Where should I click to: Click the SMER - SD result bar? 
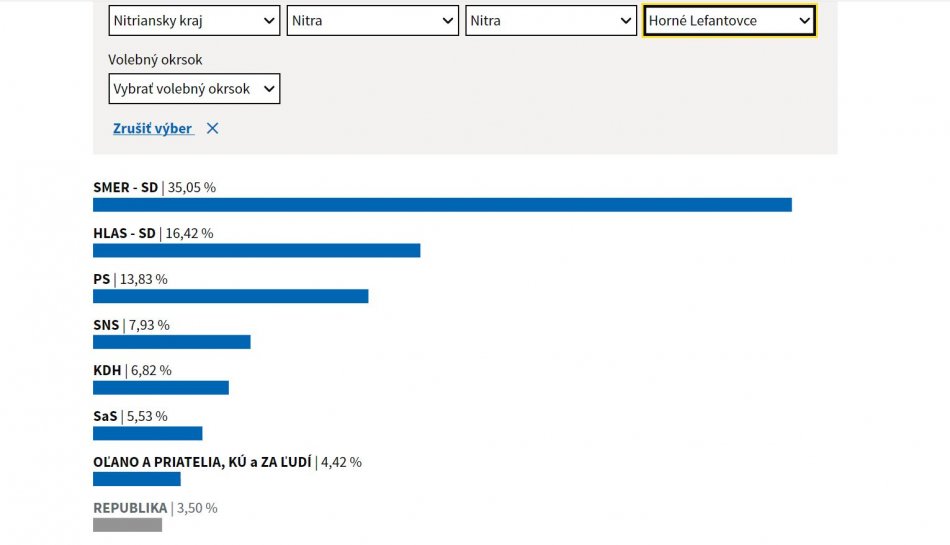[442, 205]
